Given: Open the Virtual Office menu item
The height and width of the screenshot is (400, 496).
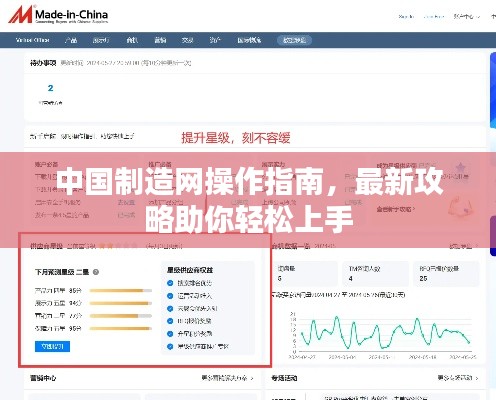Looking at the screenshot, I should click(33, 40).
